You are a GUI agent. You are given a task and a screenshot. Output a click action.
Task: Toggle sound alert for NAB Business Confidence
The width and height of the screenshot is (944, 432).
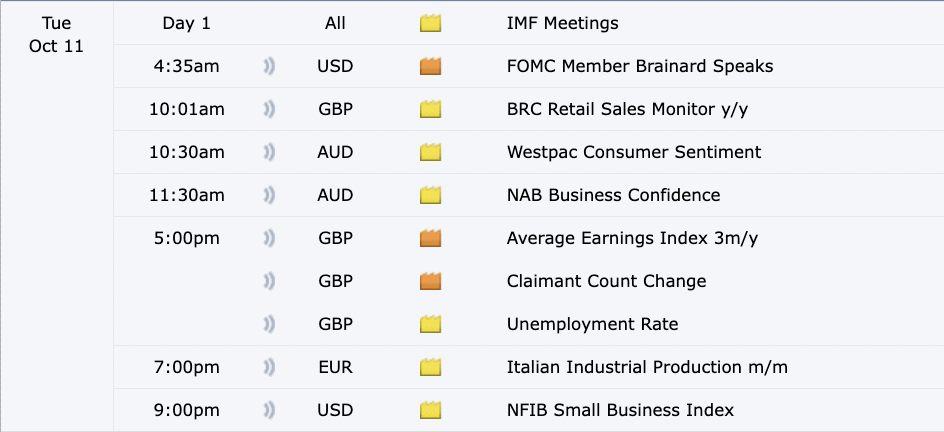tap(269, 196)
